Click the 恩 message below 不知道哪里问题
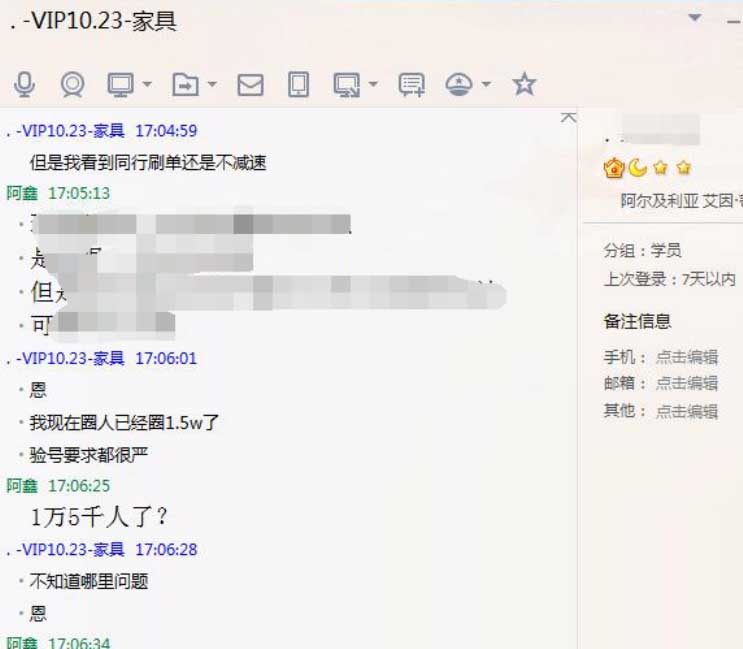This screenshot has height=649, width=743. (x=38, y=613)
